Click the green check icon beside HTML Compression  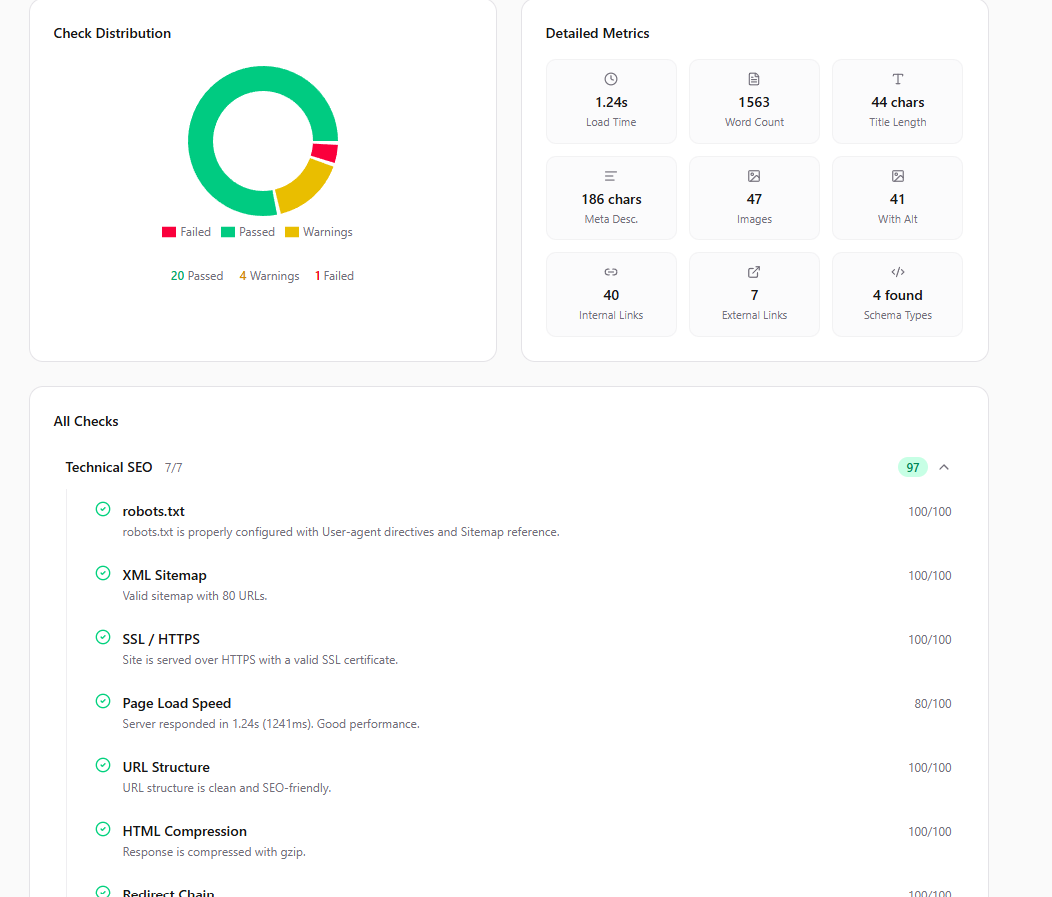(x=103, y=829)
